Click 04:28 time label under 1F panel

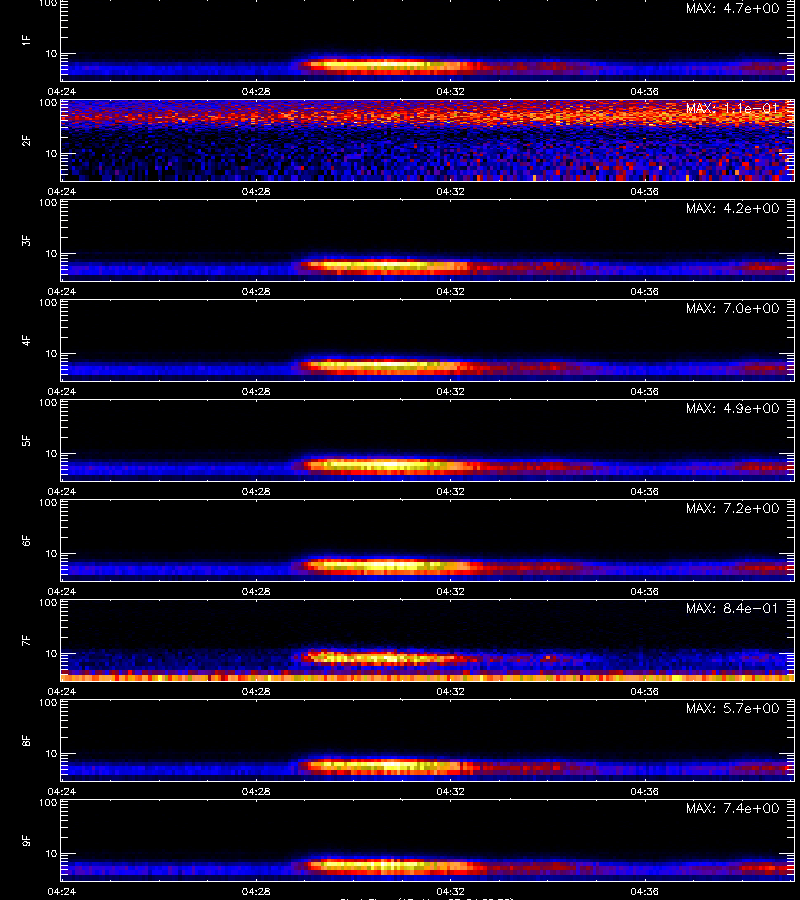(256, 91)
